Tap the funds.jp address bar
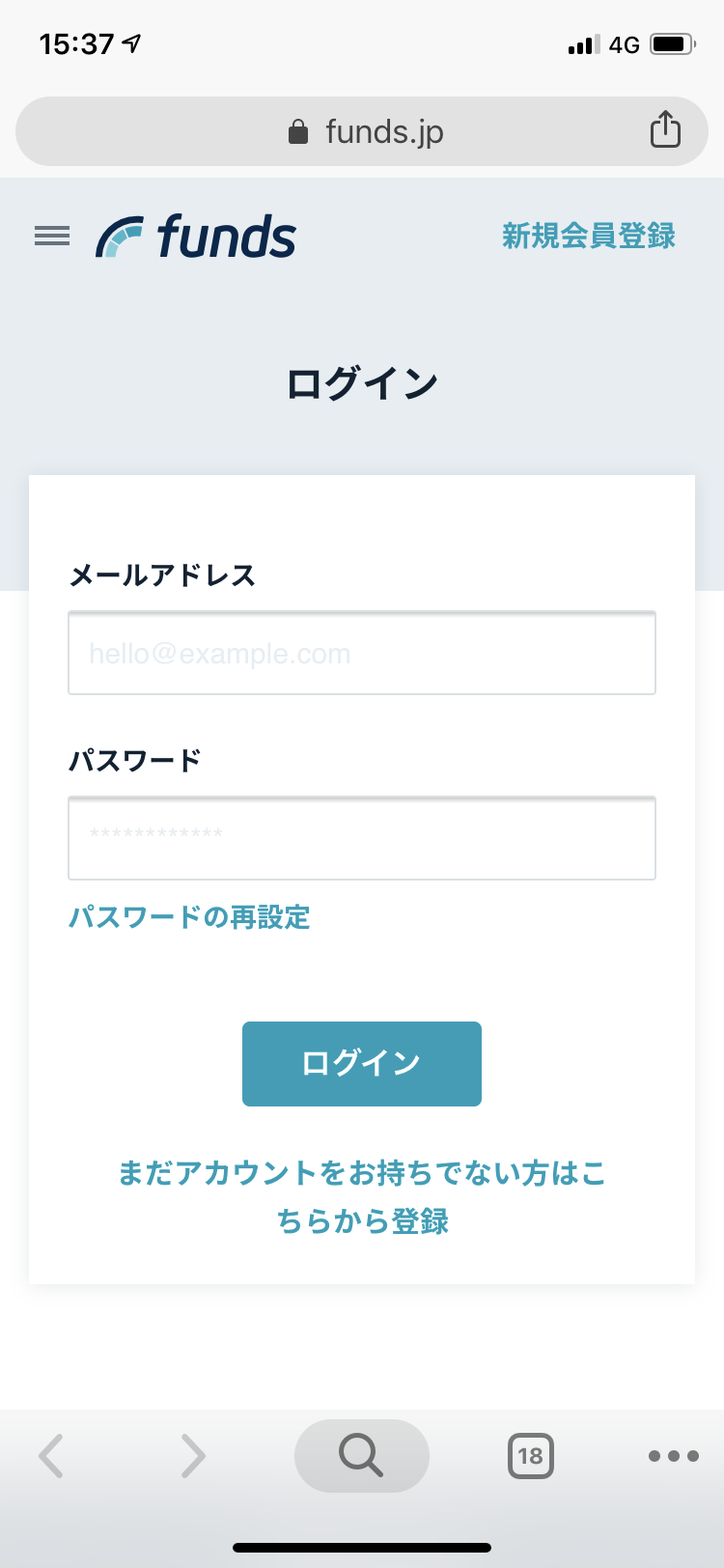The height and width of the screenshot is (1568, 724). [384, 131]
